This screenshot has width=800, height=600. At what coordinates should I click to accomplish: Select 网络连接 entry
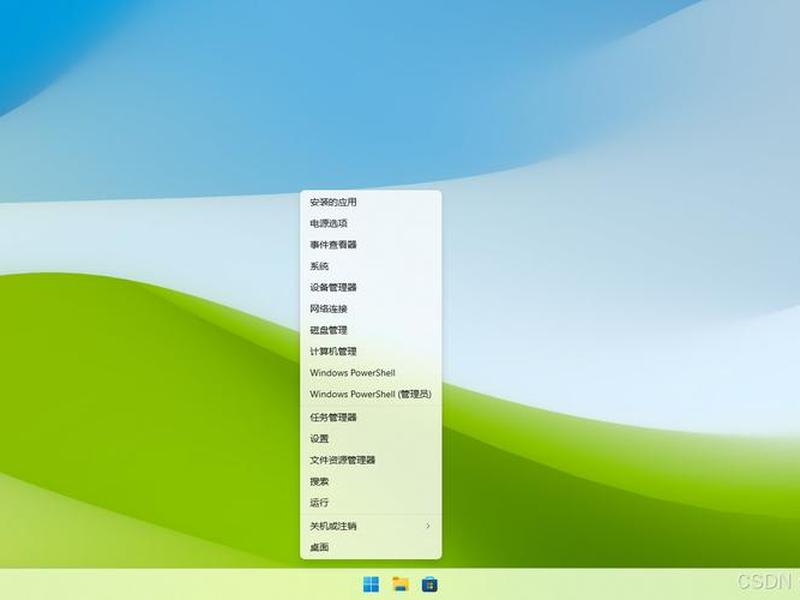pos(371,309)
